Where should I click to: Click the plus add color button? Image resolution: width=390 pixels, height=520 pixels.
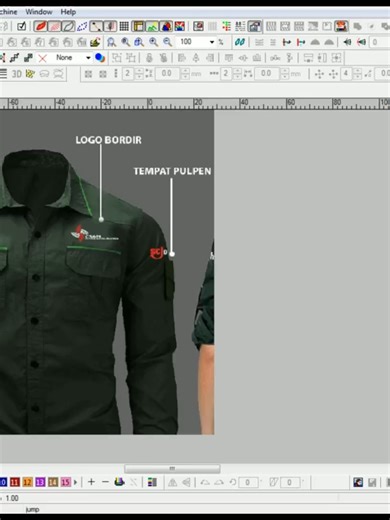(x=91, y=482)
